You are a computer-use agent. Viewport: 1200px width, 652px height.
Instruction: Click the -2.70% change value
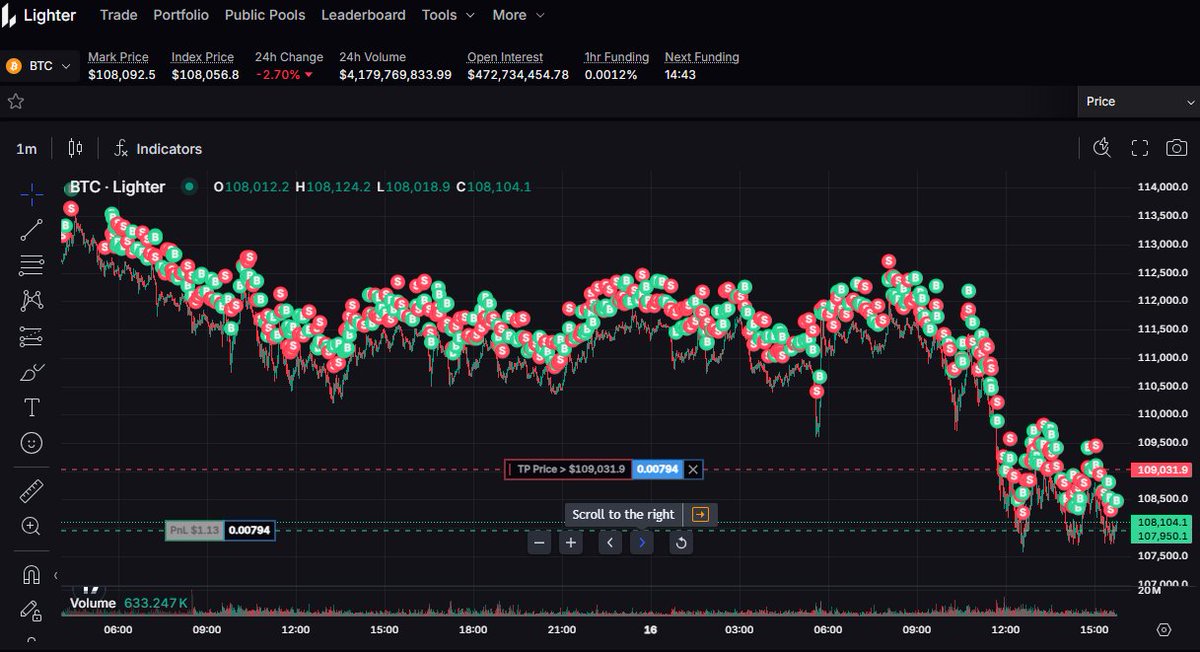coord(284,75)
